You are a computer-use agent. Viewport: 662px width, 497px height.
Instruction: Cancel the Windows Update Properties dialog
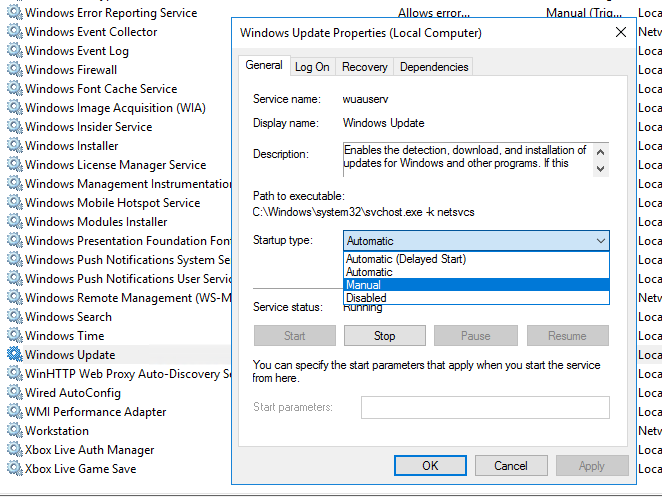pyautogui.click(x=511, y=465)
